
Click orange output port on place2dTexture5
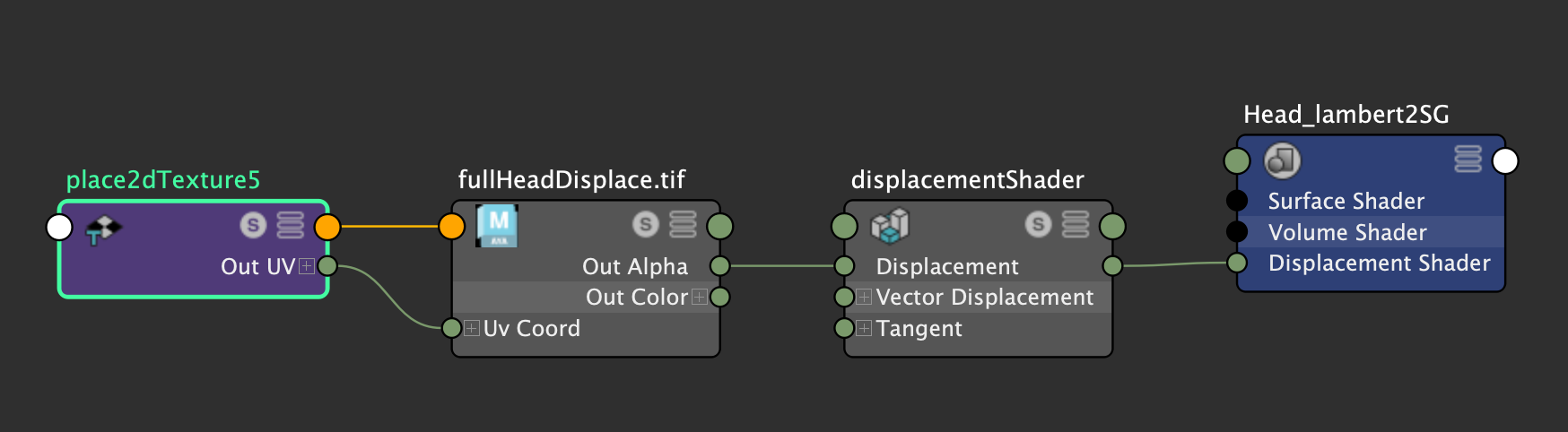[x=327, y=227]
